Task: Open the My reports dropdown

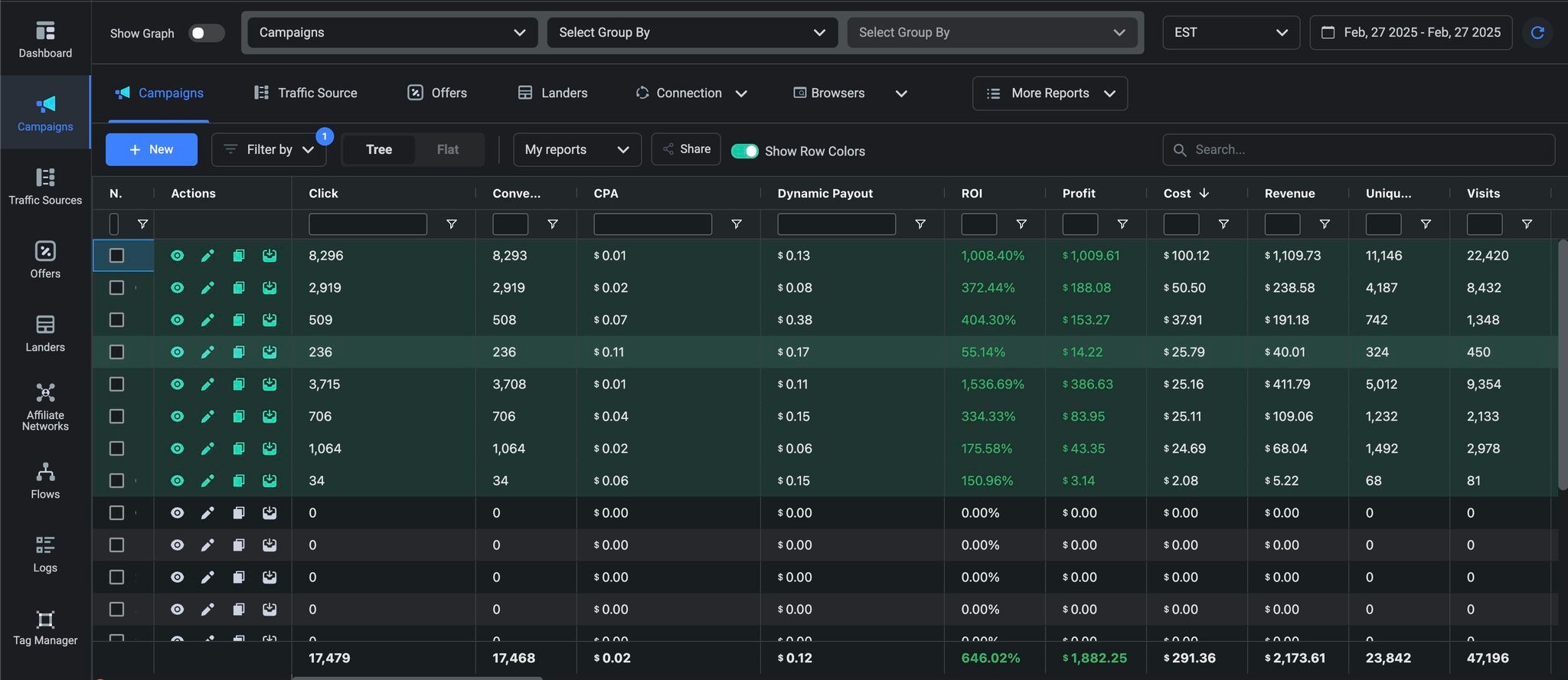Action: tap(577, 150)
